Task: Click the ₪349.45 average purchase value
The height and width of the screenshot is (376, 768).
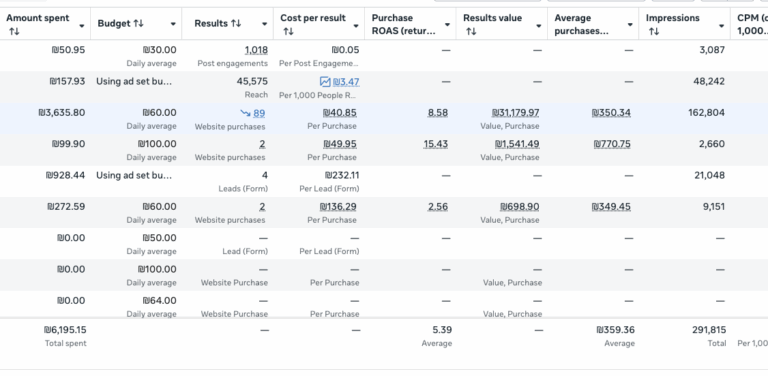Action: [x=611, y=207]
